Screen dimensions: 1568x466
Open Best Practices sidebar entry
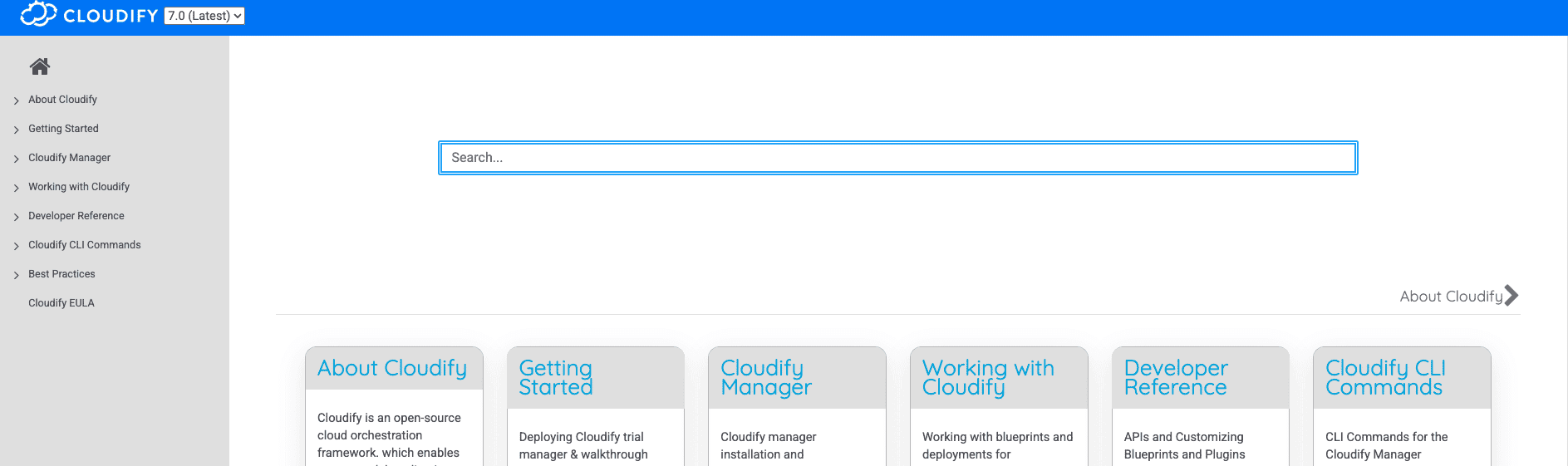[x=61, y=274]
